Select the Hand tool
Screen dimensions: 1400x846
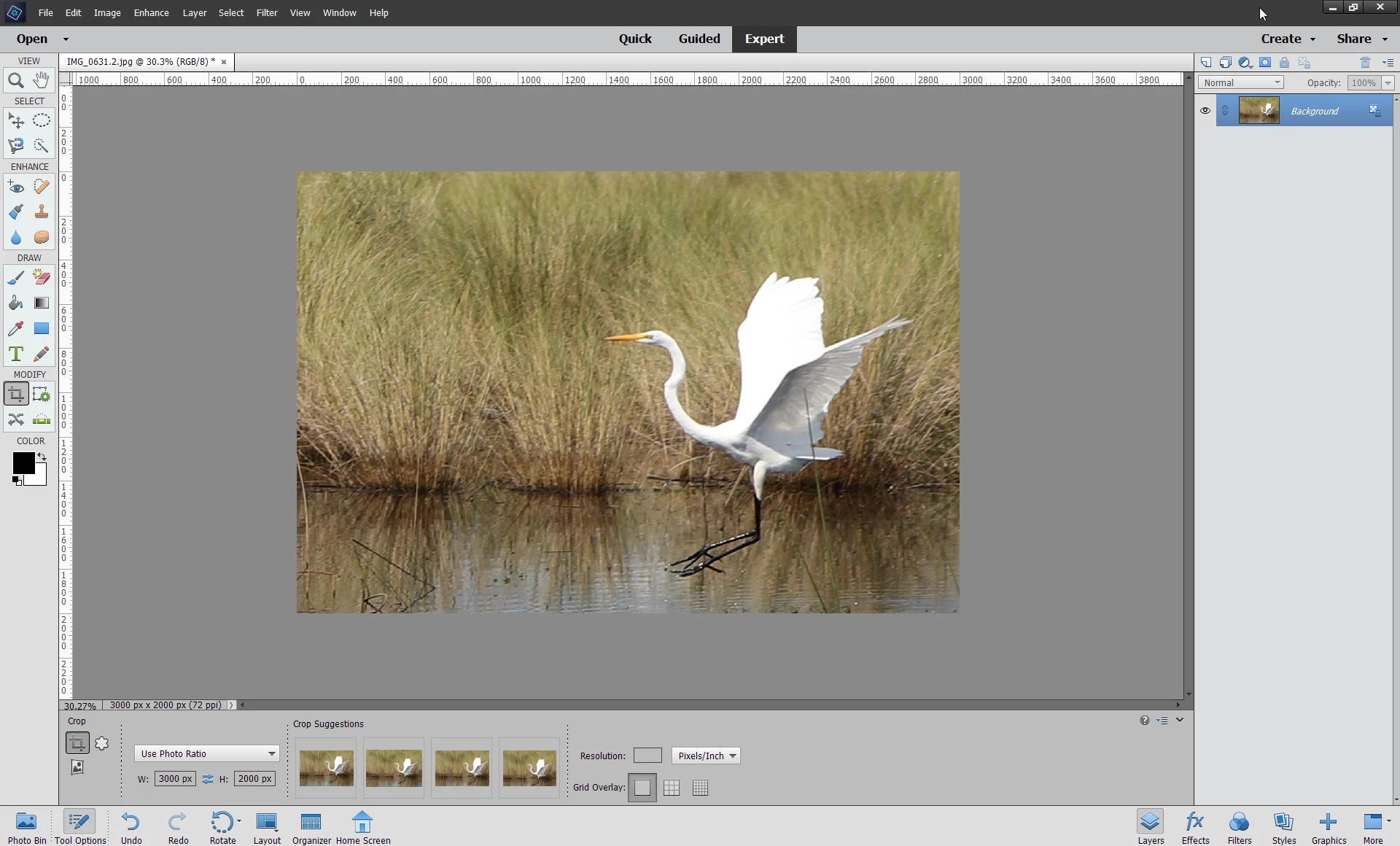click(x=42, y=80)
